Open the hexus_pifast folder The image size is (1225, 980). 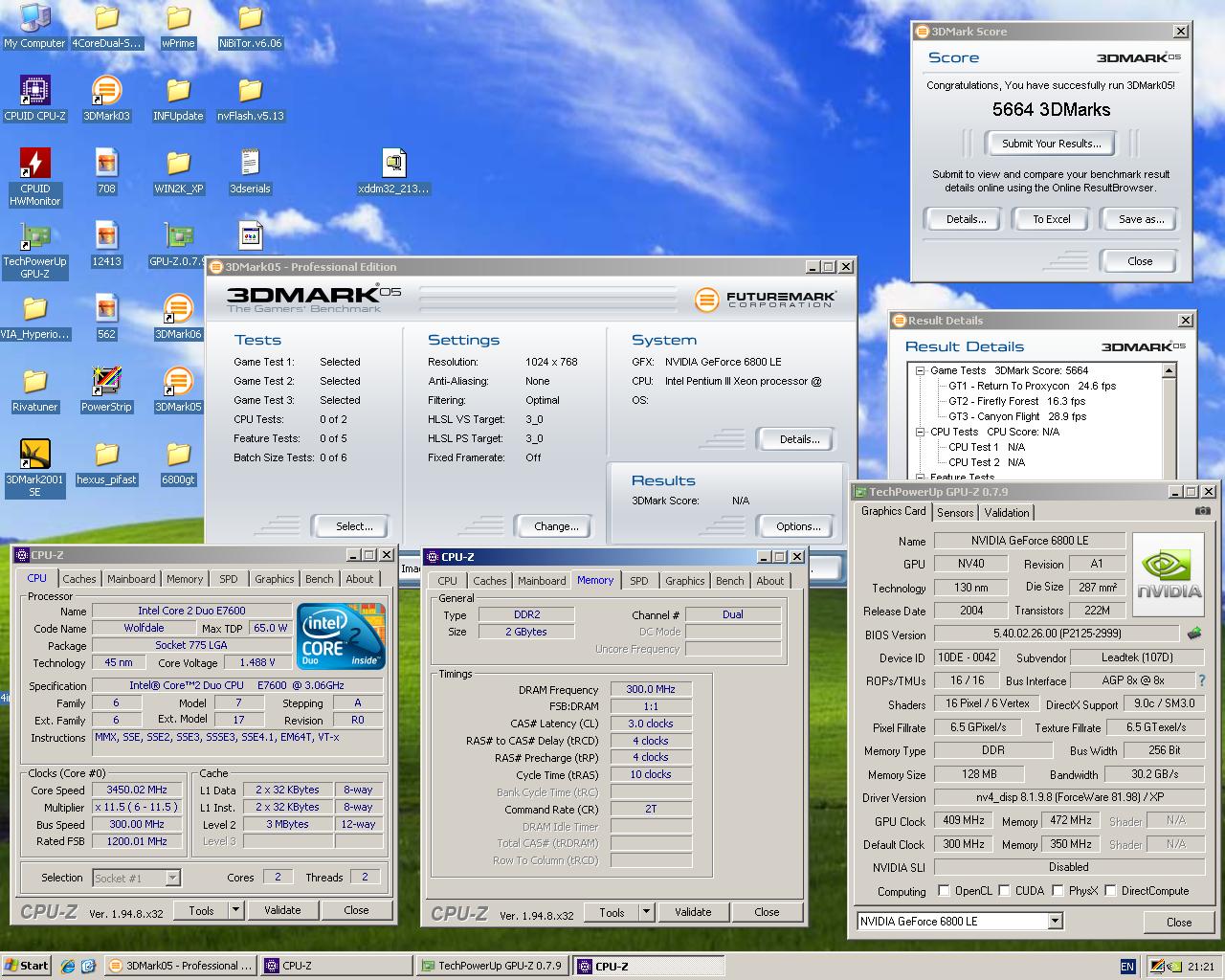click(x=106, y=462)
